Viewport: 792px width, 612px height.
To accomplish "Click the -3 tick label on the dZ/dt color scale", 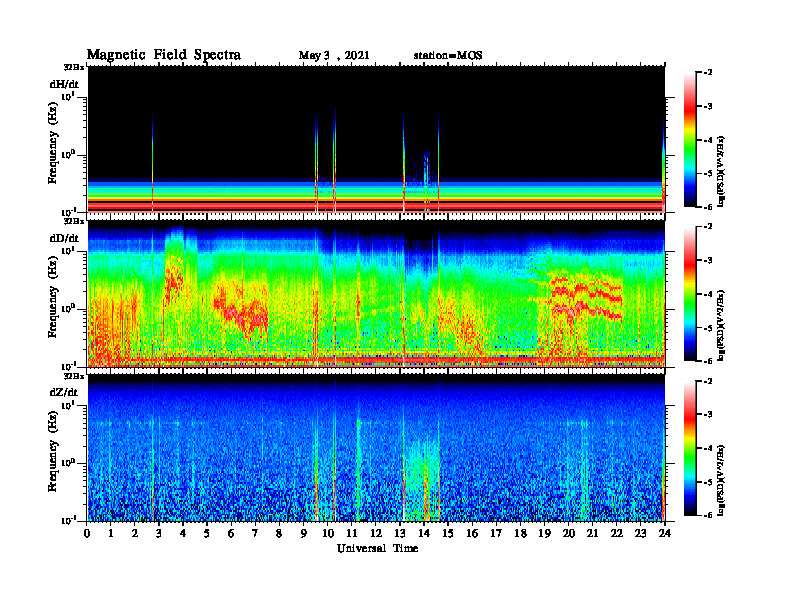I will [x=708, y=415].
